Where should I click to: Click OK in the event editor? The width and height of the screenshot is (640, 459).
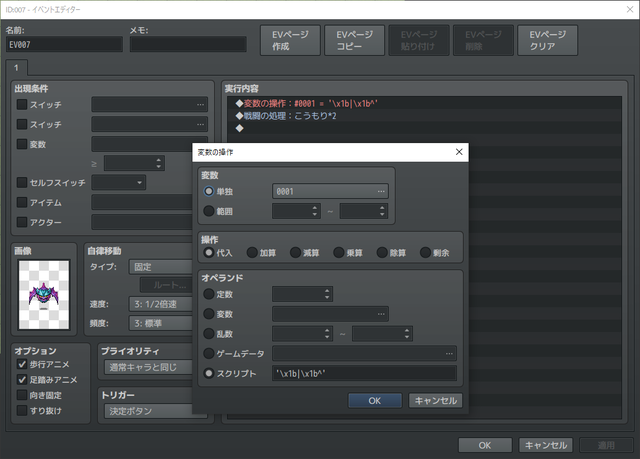tap(485, 445)
